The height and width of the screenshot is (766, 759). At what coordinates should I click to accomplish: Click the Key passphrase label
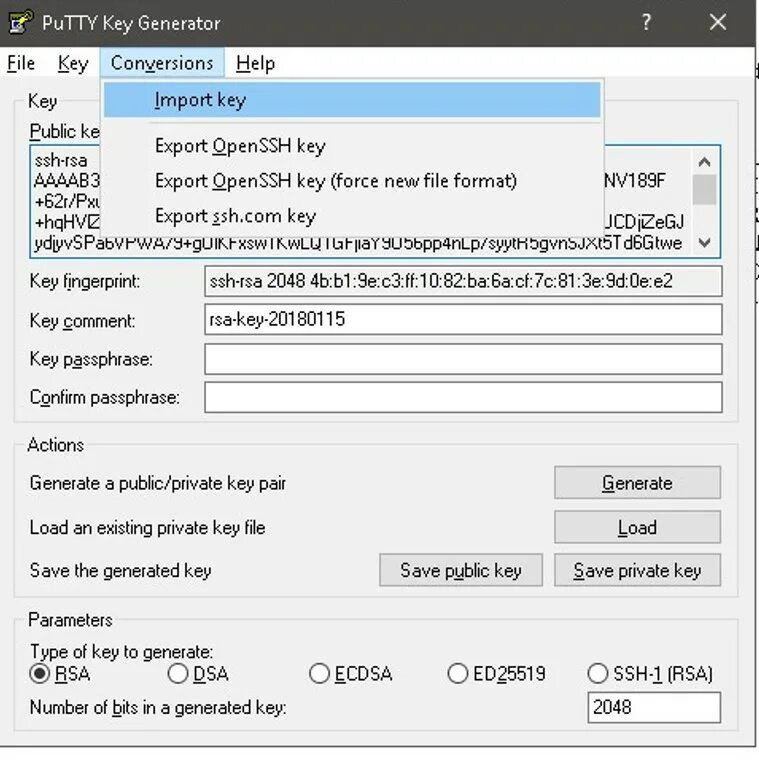(x=91, y=359)
